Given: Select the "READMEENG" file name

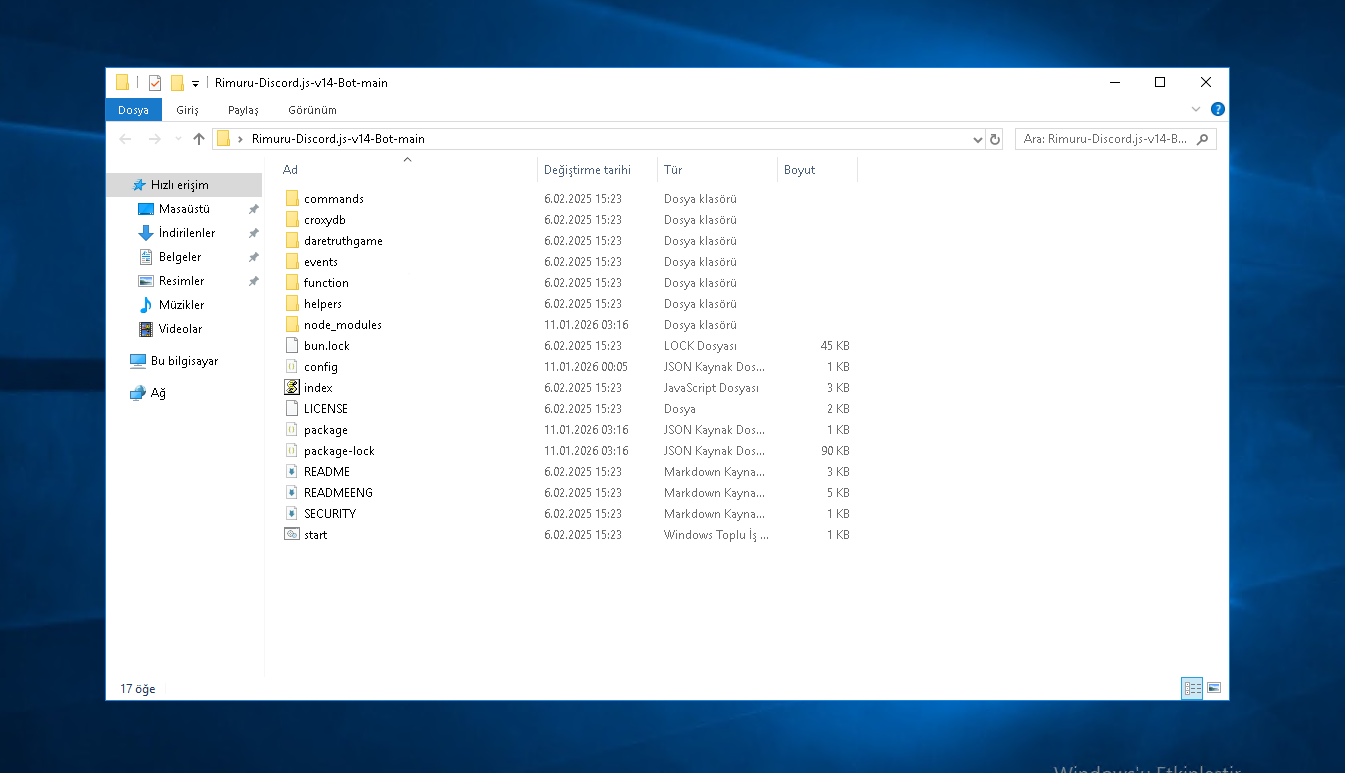Looking at the screenshot, I should (x=338, y=493).
